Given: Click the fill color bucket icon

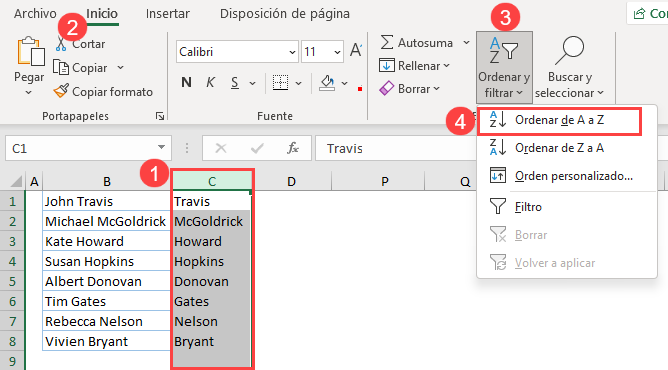Looking at the screenshot, I should (327, 83).
